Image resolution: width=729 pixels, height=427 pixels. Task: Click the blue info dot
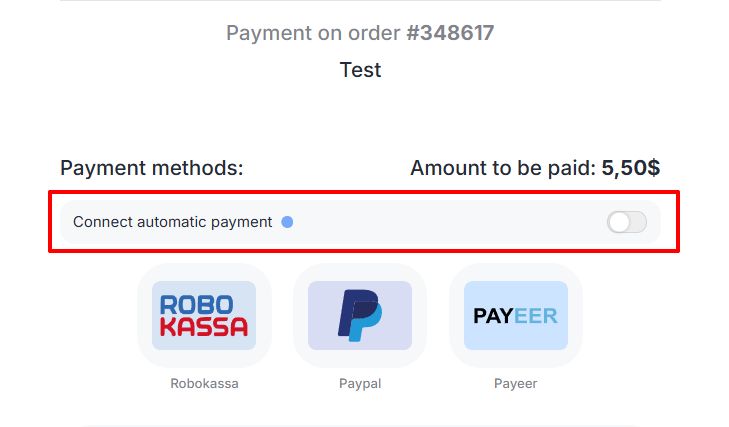[x=287, y=222]
